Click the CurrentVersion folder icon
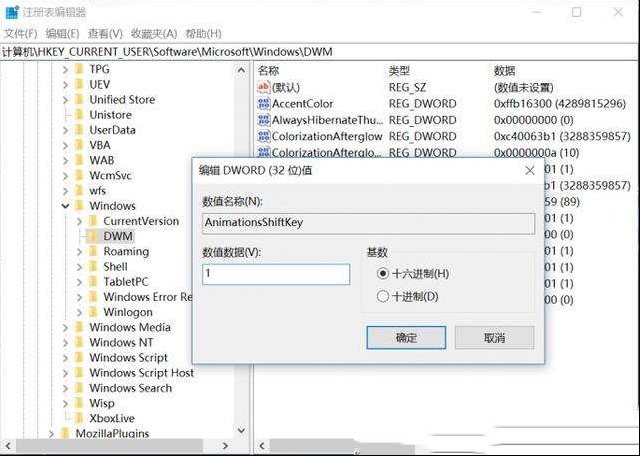640x456 pixels. coord(93,221)
